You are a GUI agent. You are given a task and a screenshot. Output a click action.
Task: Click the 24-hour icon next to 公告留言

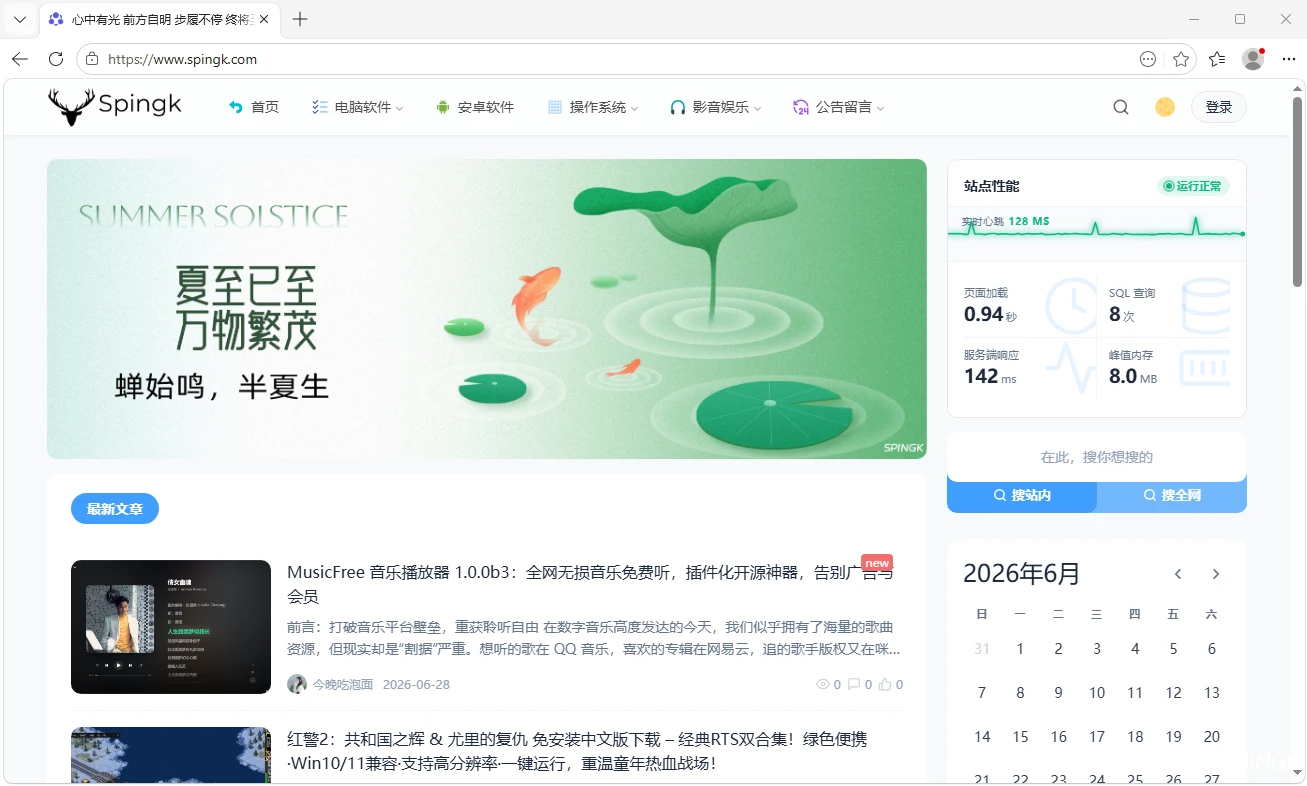pyautogui.click(x=801, y=107)
